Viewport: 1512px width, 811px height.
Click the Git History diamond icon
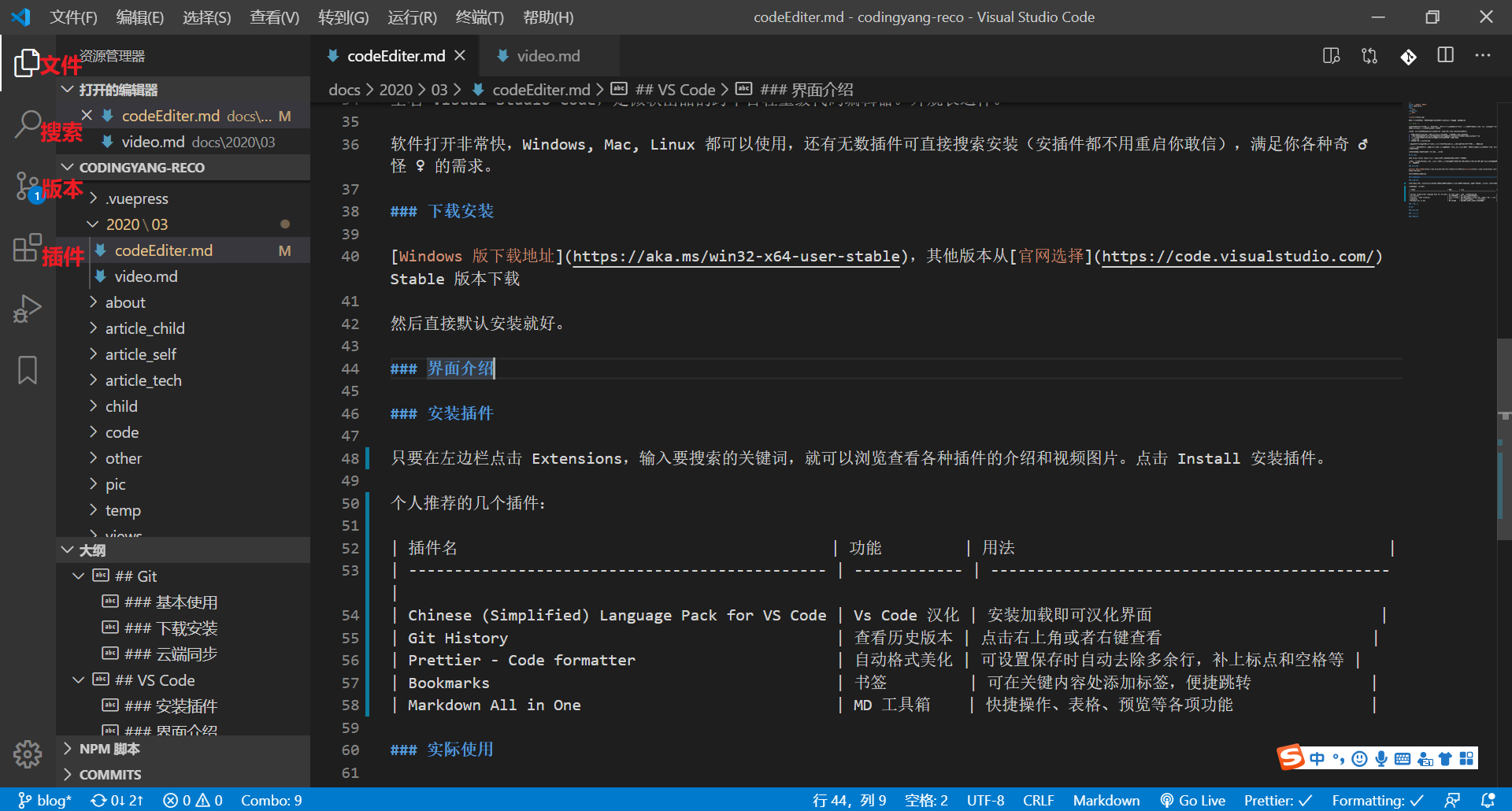1408,57
